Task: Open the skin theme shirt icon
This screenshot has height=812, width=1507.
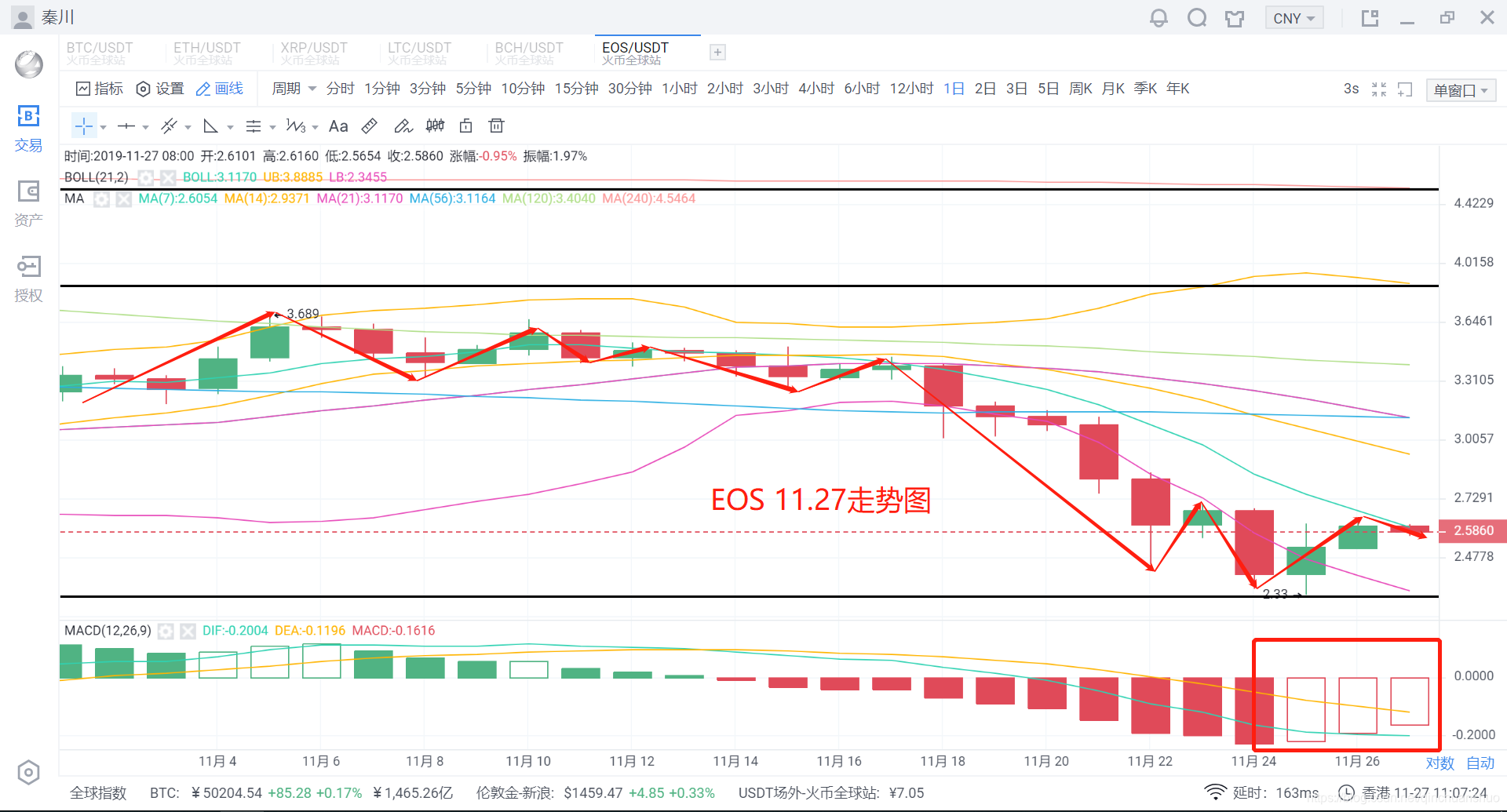Action: [x=1235, y=18]
